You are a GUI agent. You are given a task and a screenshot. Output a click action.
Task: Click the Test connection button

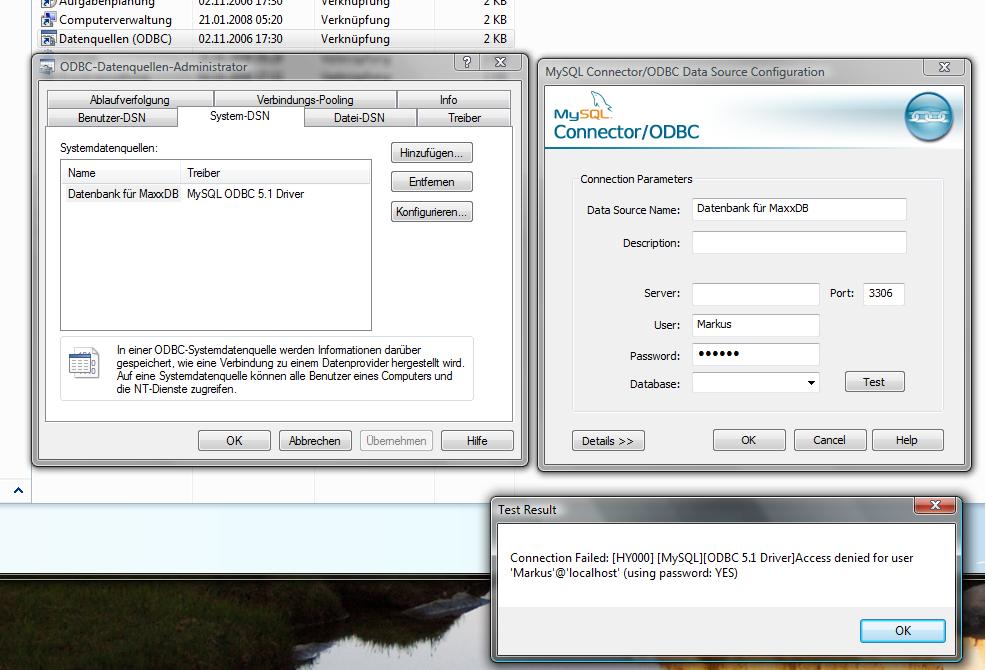pyautogui.click(x=874, y=382)
